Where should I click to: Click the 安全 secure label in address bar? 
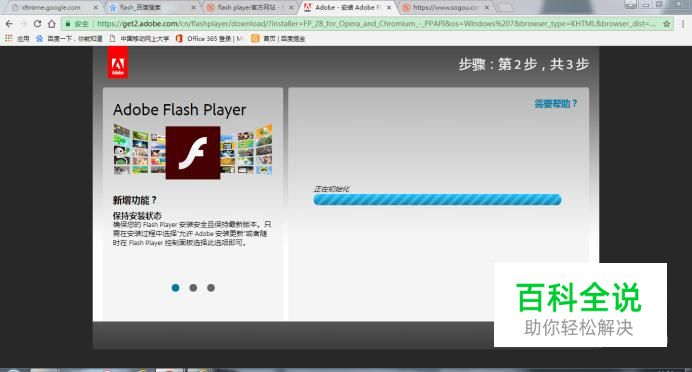pyautogui.click(x=81, y=24)
